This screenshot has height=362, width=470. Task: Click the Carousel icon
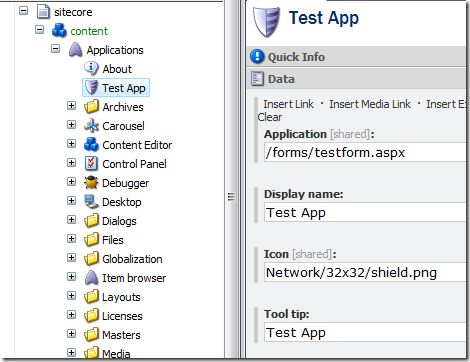coord(91,126)
